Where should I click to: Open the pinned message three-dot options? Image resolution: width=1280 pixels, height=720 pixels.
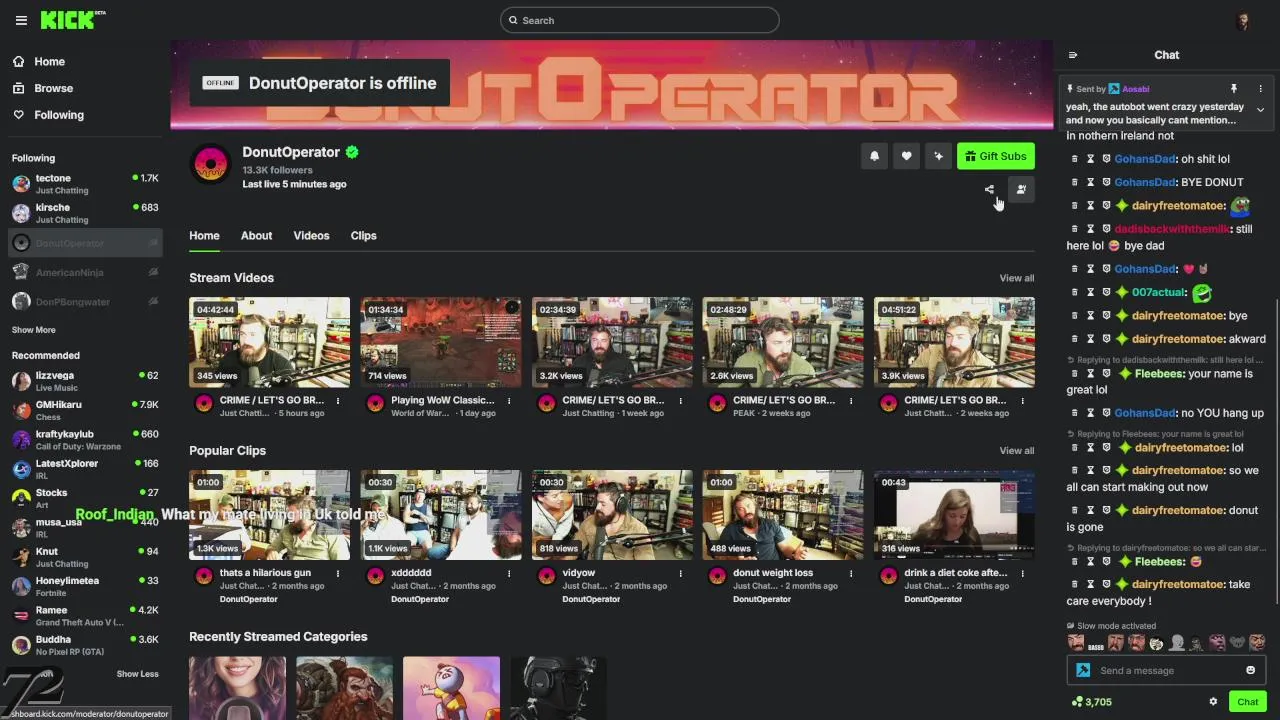(x=1260, y=89)
